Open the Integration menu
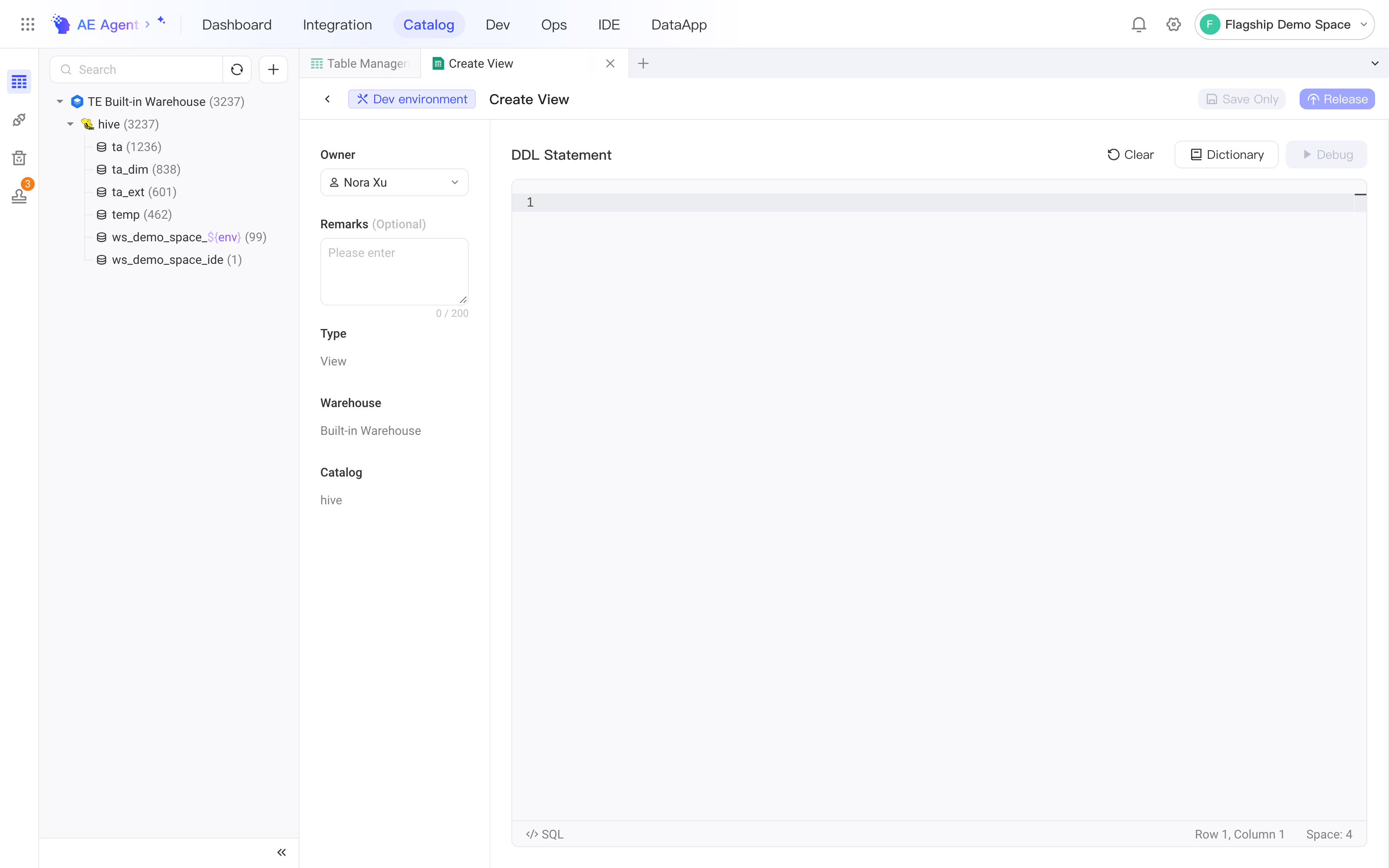The height and width of the screenshot is (868, 1389). click(x=337, y=24)
